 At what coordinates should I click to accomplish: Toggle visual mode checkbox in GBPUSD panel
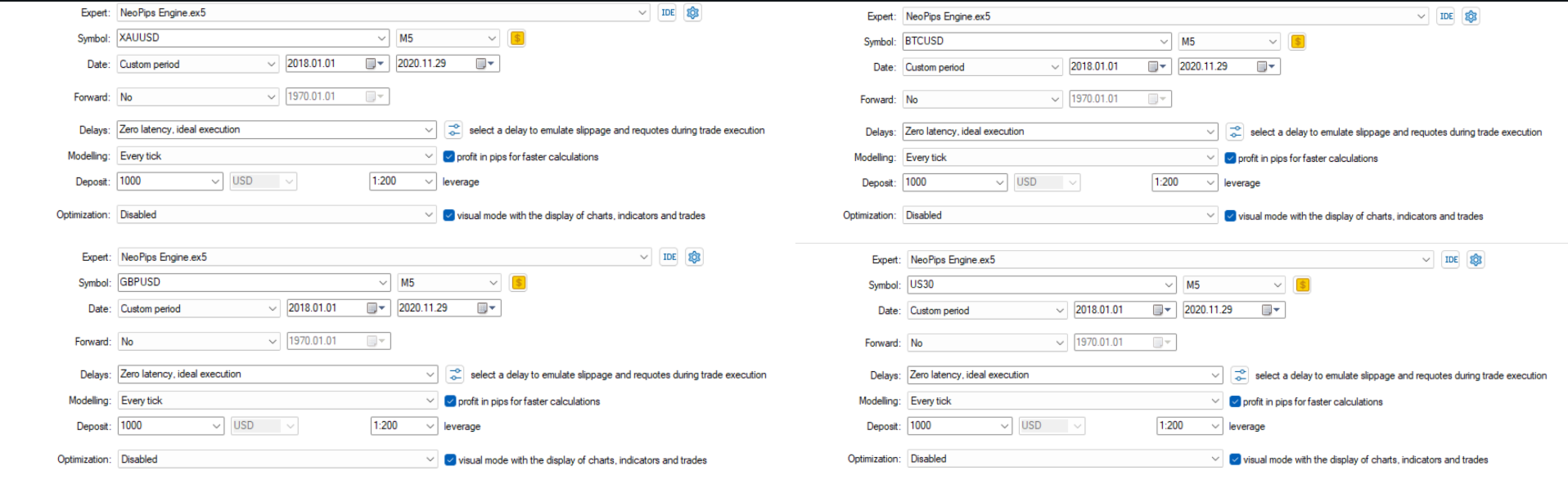click(x=450, y=460)
